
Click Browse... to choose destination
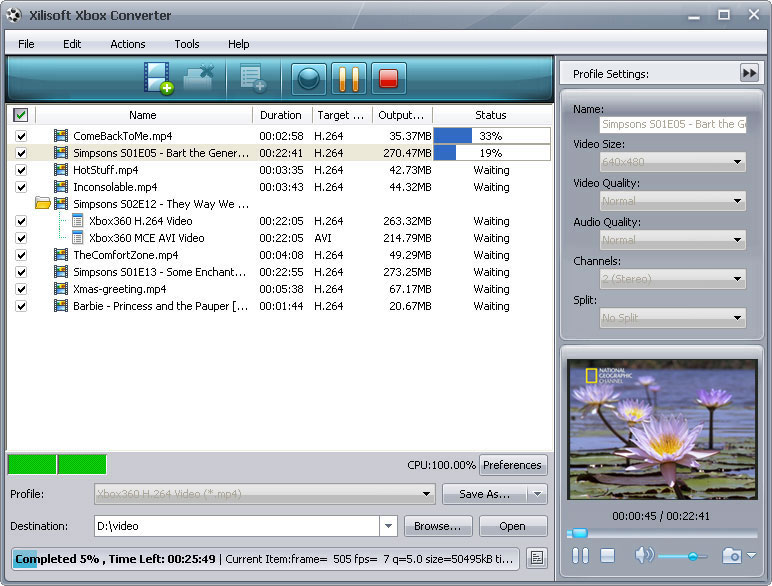point(438,526)
